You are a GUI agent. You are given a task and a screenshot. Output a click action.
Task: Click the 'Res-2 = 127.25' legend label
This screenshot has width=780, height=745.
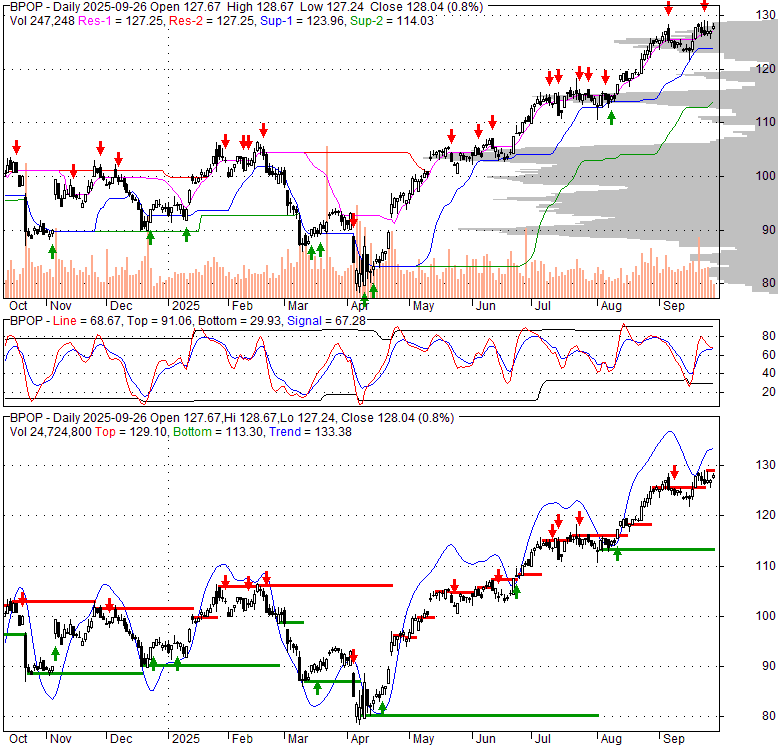pos(212,21)
